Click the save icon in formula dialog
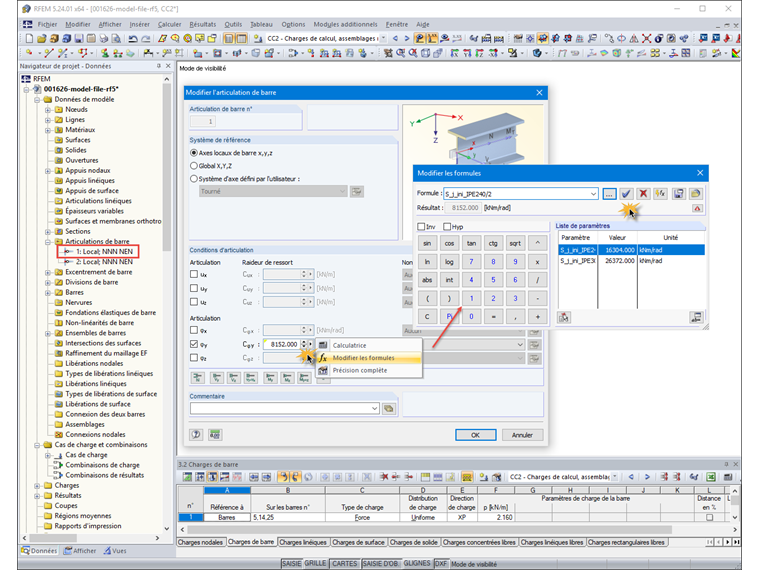This screenshot has height=570, width=760. tap(679, 194)
